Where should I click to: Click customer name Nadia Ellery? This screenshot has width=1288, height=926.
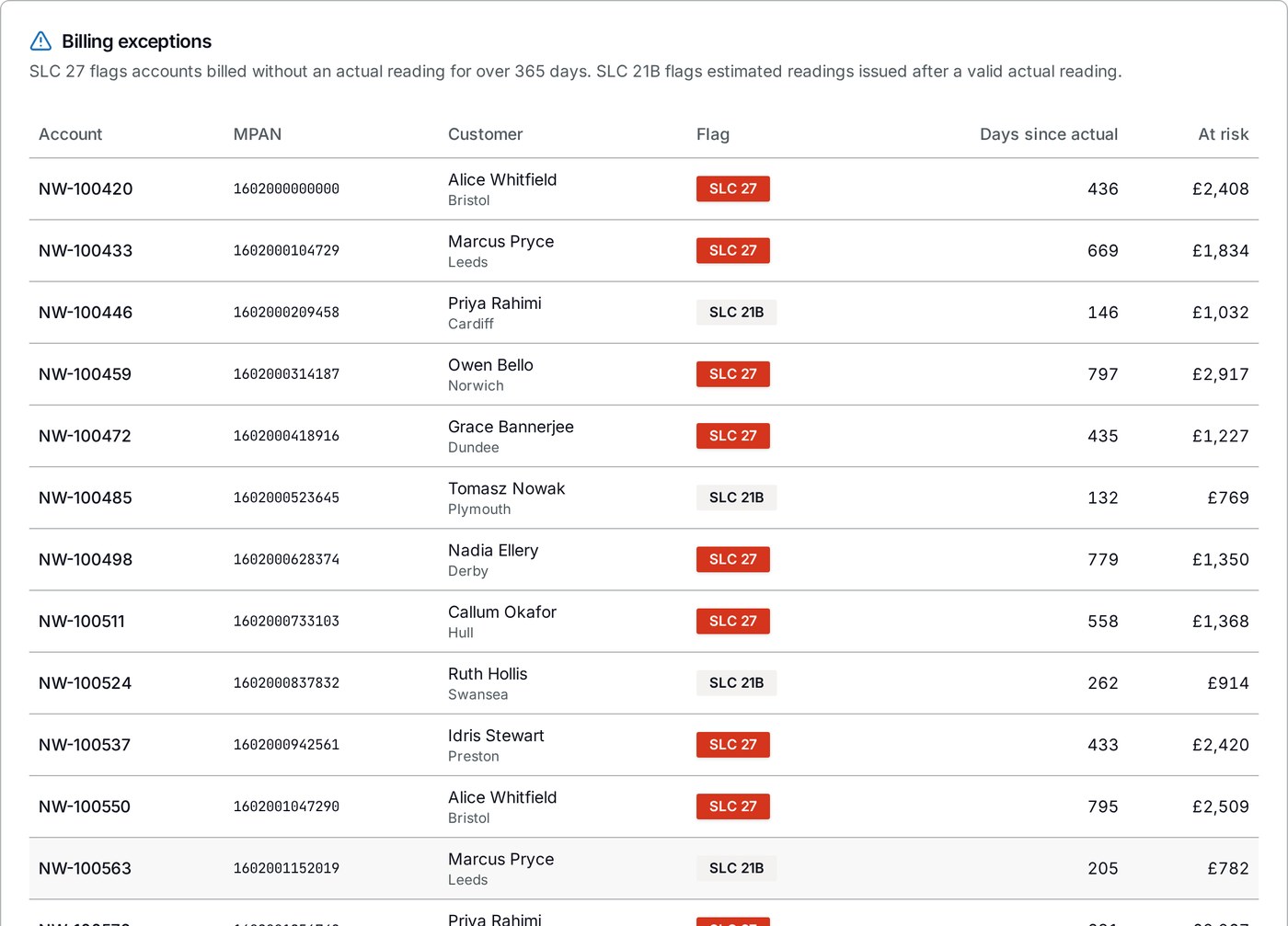point(493,550)
